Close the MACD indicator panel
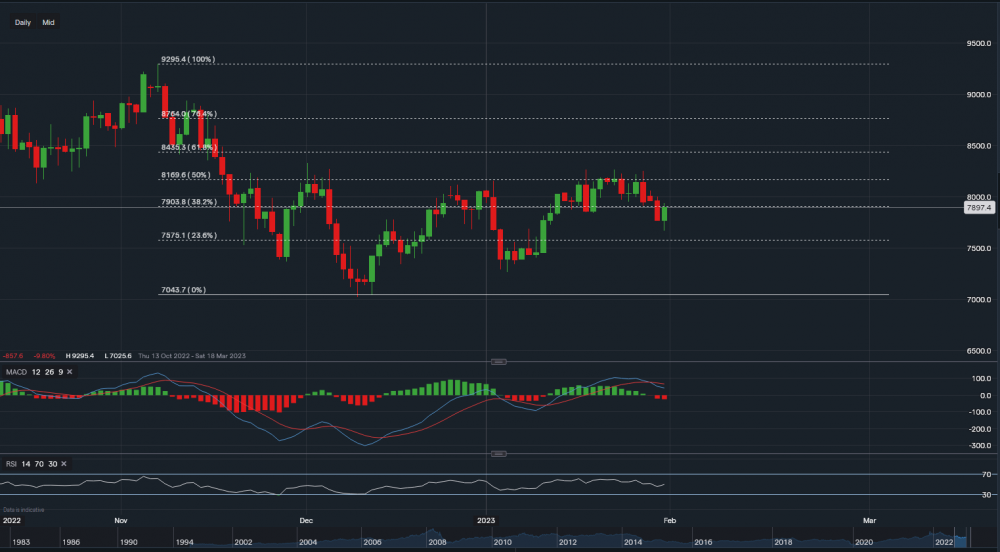The width and height of the screenshot is (1000, 552). 71,372
